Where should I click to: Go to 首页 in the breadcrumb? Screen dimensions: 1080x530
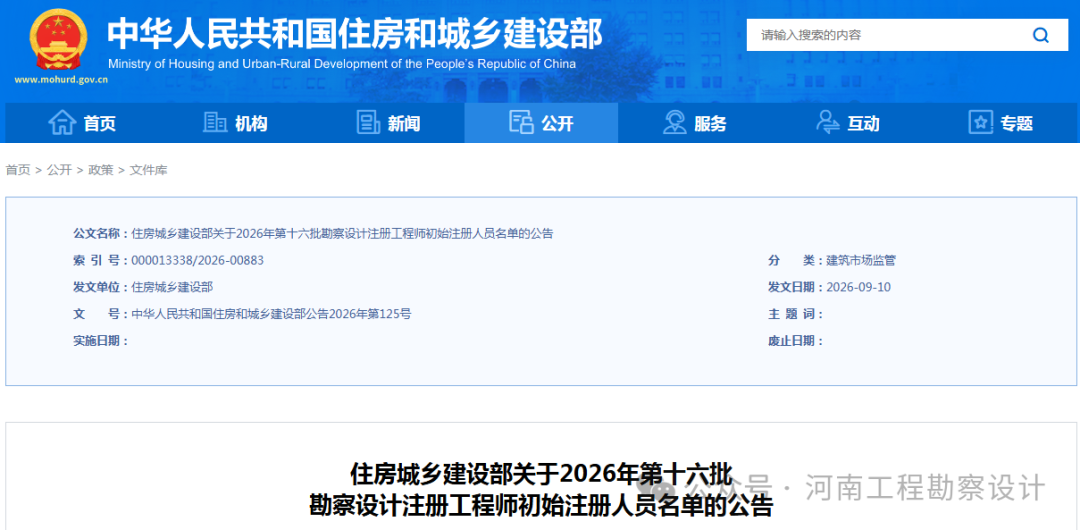coord(18,170)
